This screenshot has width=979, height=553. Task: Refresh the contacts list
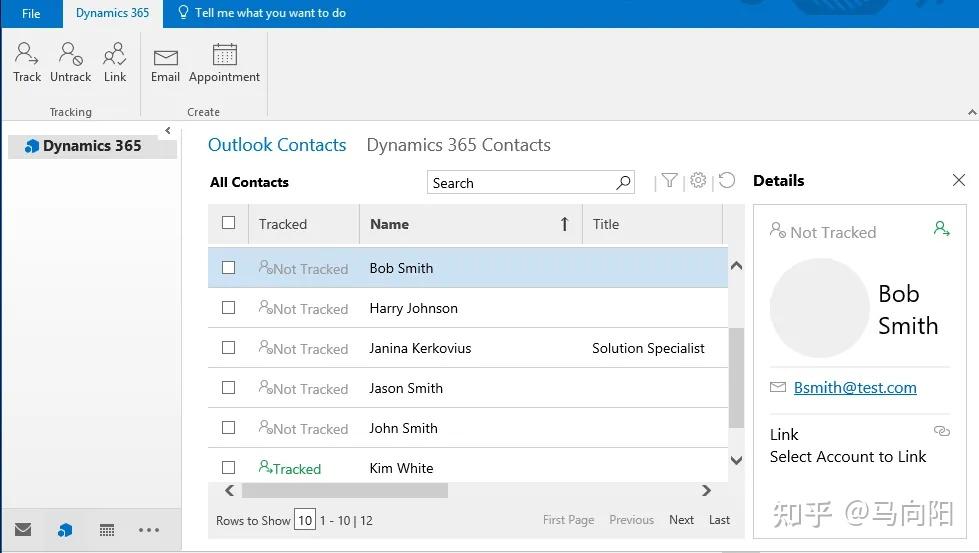pos(727,181)
